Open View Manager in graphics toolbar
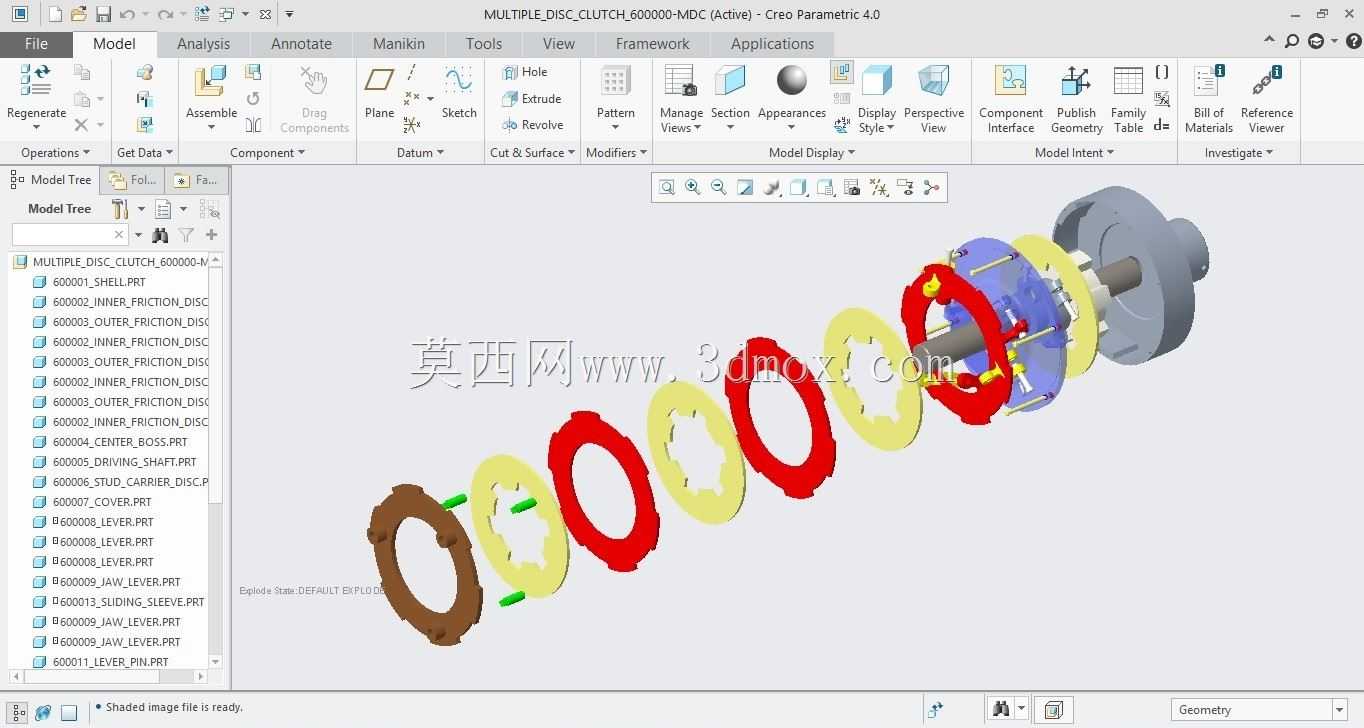 tap(852, 187)
